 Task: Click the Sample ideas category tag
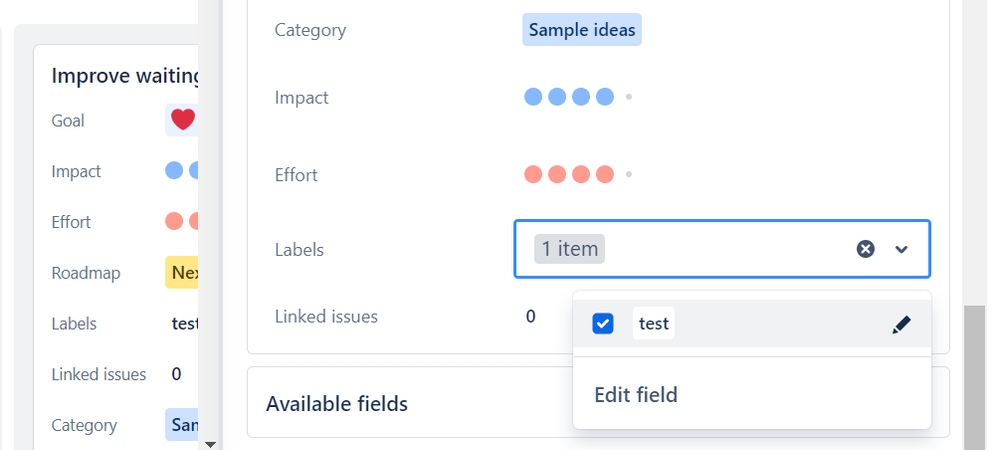[581, 30]
